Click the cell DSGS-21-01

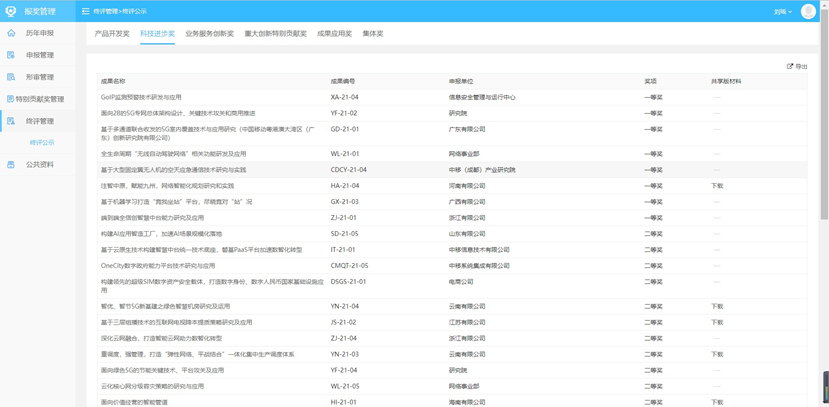(x=348, y=282)
